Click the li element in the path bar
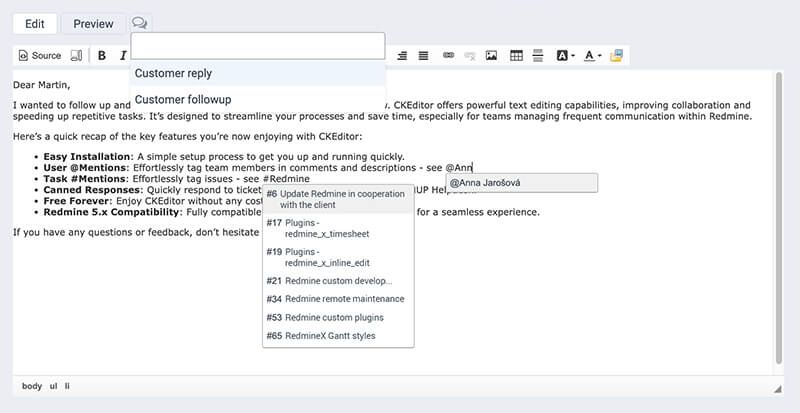Image resolution: width=800 pixels, height=413 pixels. (67, 386)
